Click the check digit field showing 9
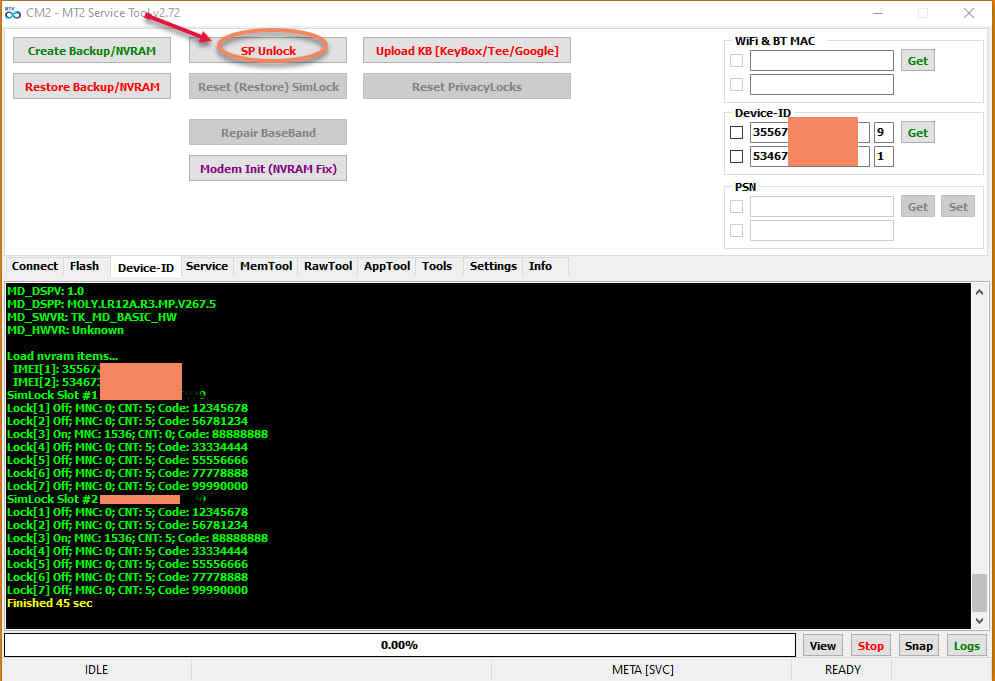This screenshot has width=995, height=681. click(883, 133)
